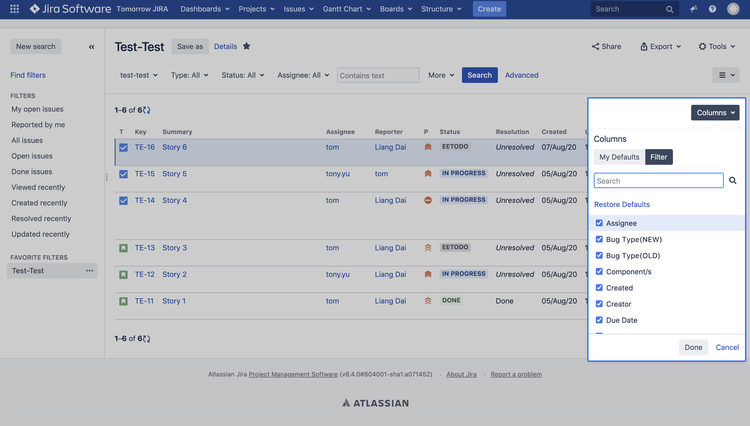Open the user profile avatar
The width and height of the screenshot is (750, 426).
point(733,9)
